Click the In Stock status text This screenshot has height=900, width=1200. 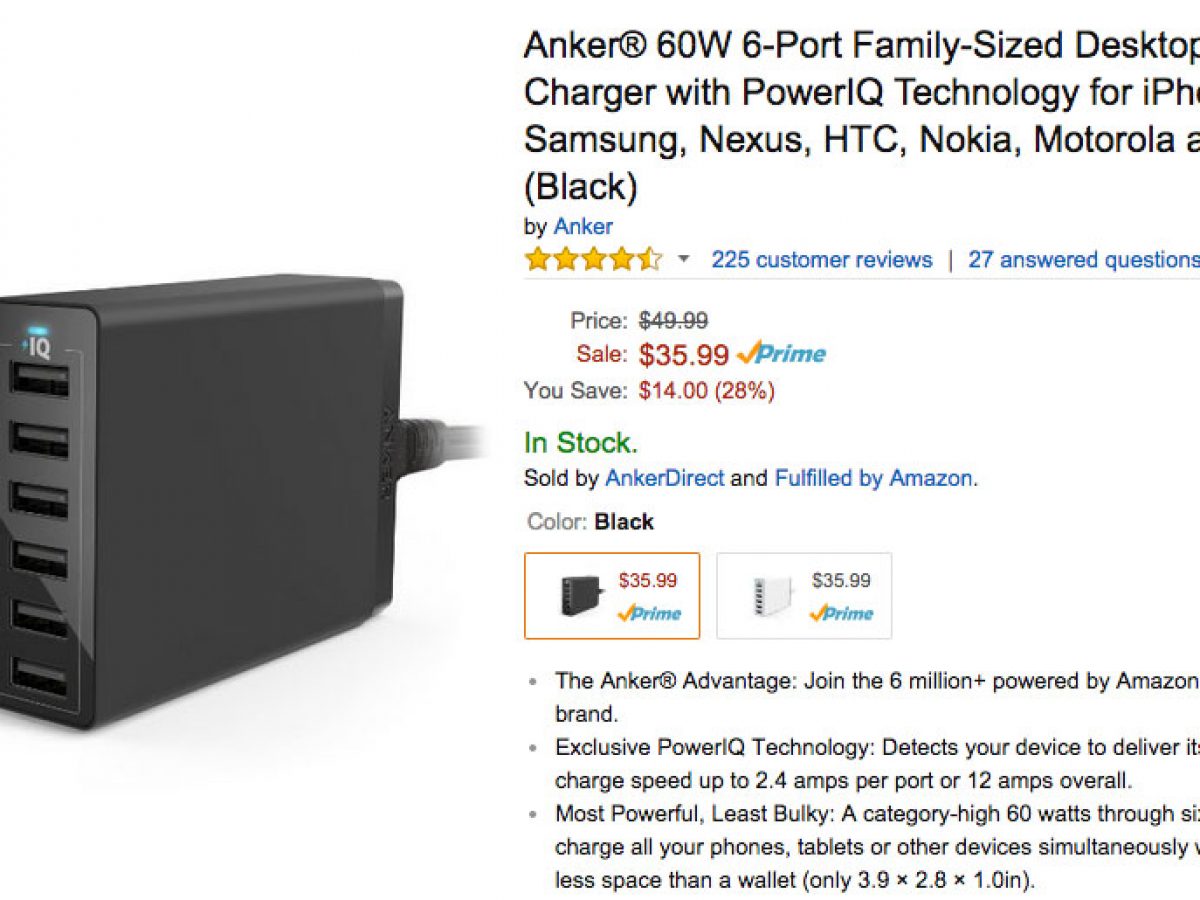[580, 442]
